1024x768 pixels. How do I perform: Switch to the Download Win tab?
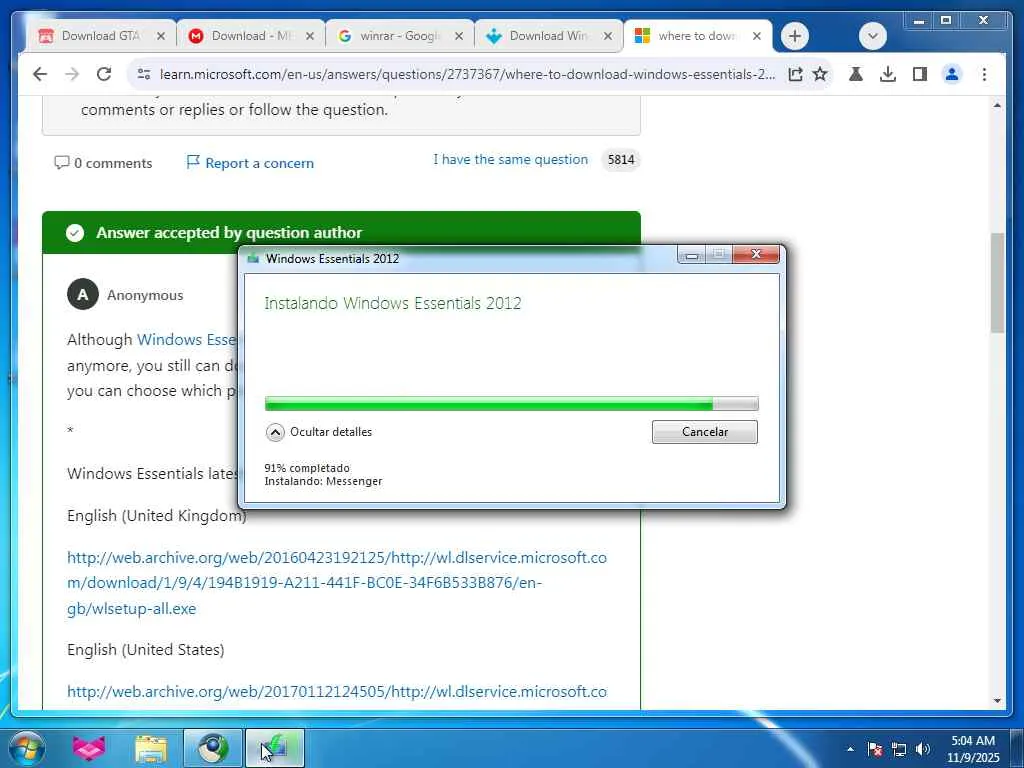tap(549, 36)
